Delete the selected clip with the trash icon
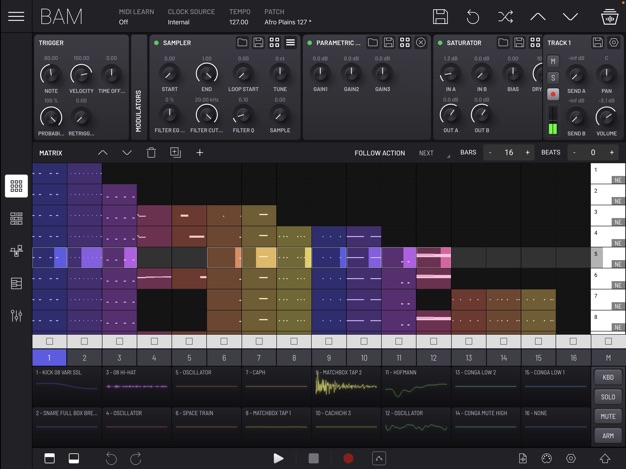The height and width of the screenshot is (469, 626). coord(151,153)
